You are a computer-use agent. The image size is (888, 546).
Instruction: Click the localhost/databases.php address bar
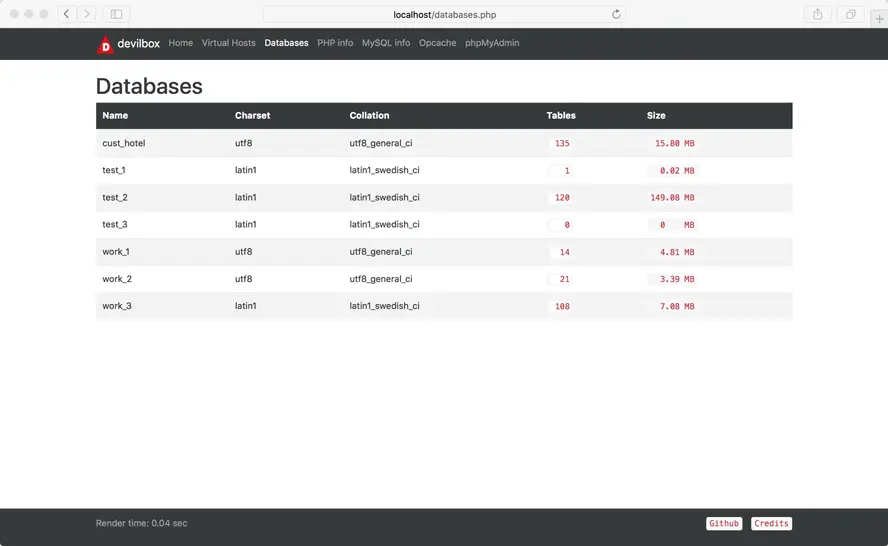444,15
